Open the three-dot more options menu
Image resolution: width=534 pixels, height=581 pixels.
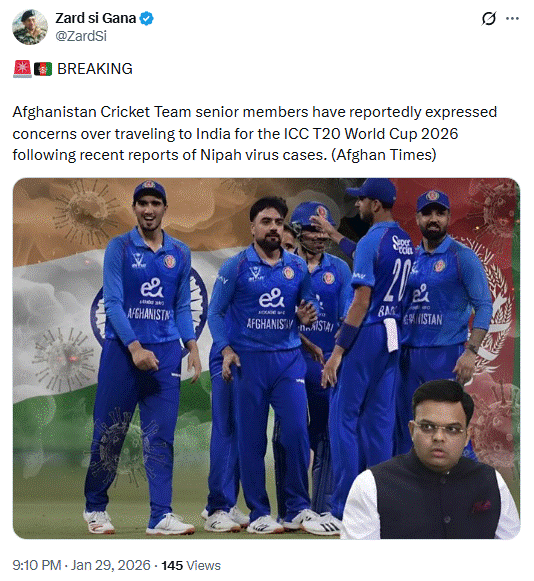click(512, 19)
